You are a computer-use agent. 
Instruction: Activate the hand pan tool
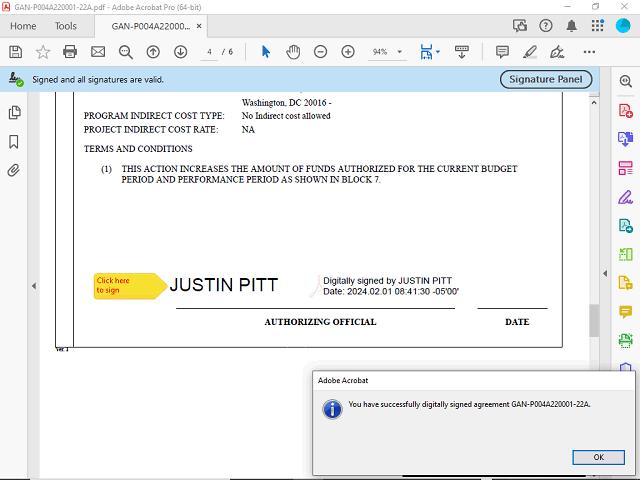coord(293,52)
